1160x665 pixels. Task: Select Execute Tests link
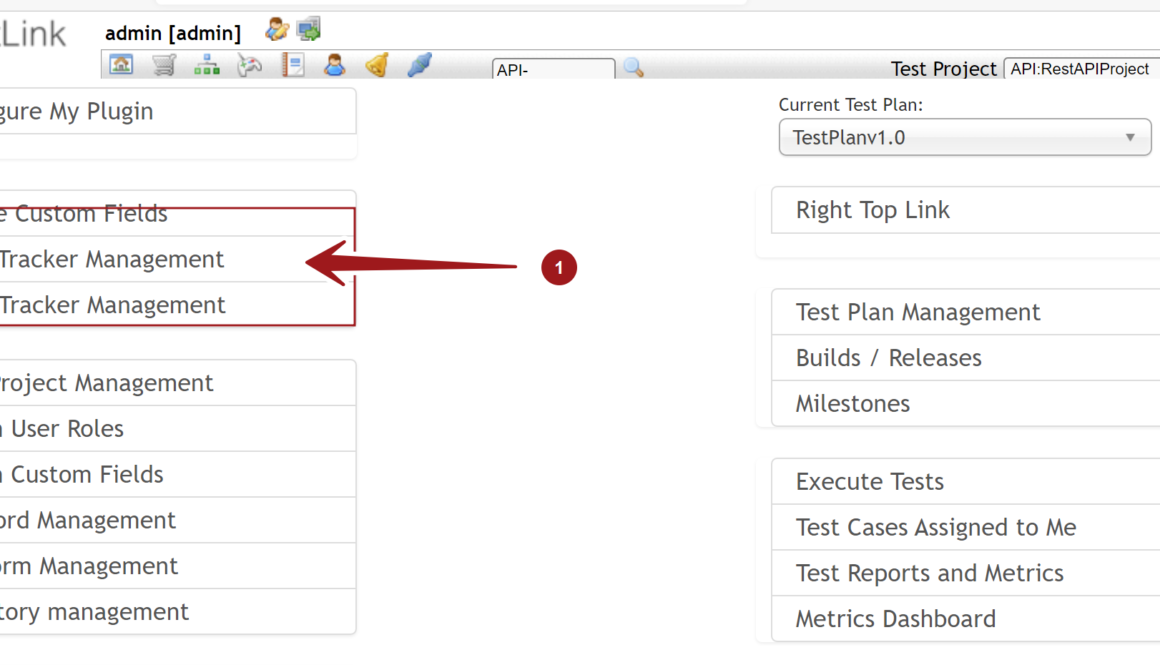(869, 482)
